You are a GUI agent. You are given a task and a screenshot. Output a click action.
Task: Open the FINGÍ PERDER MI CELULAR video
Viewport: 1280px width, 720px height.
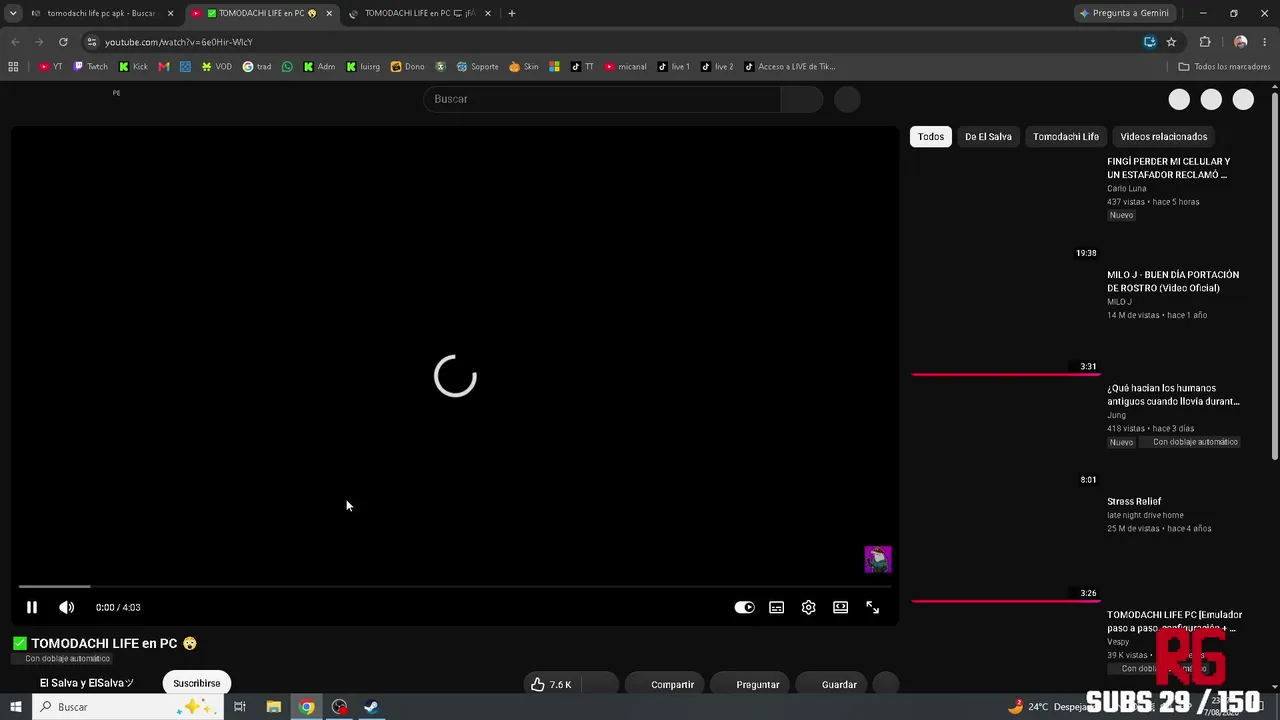click(x=1168, y=168)
